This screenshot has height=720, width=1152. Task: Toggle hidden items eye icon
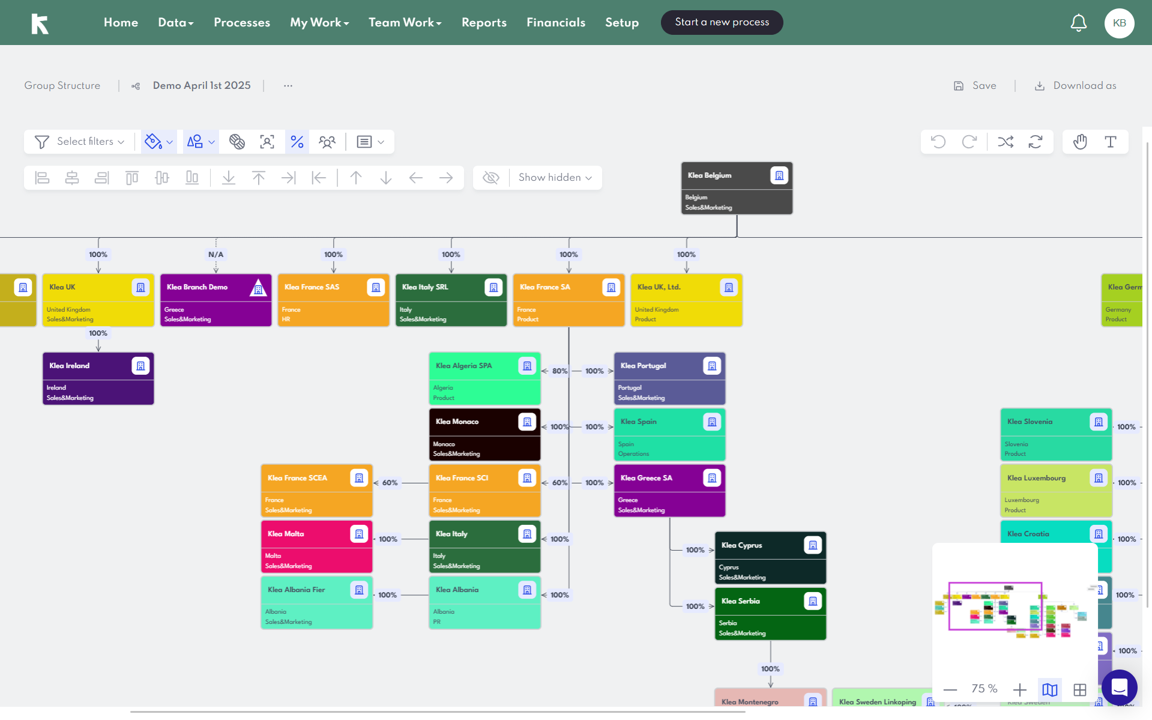(x=491, y=178)
